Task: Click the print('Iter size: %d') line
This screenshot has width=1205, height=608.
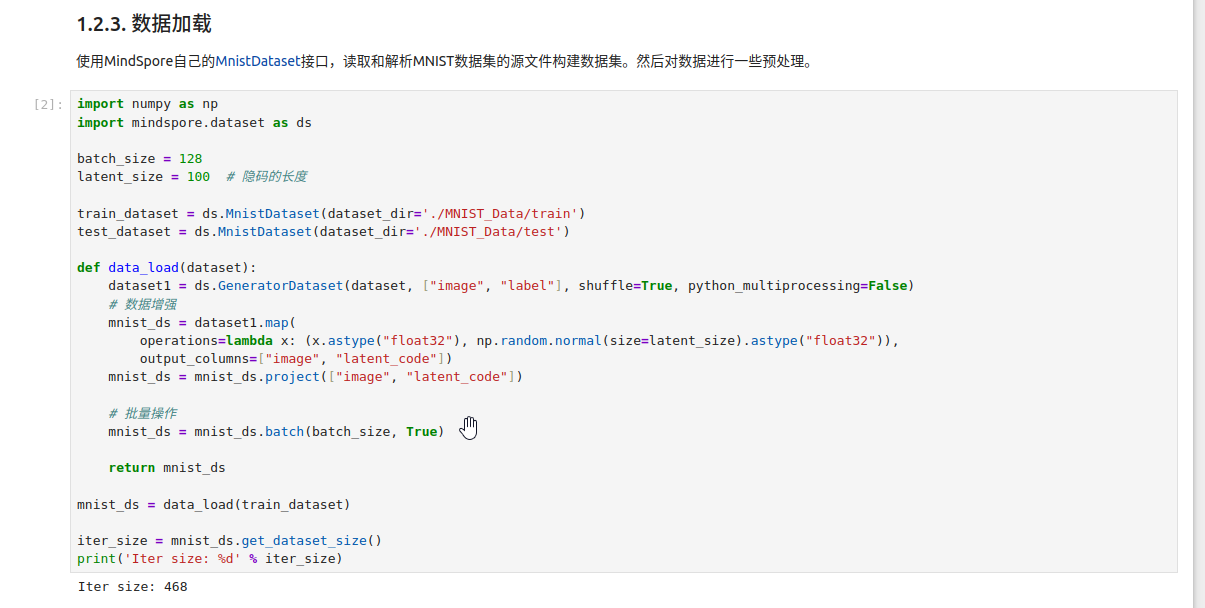Action: click(x=209, y=558)
